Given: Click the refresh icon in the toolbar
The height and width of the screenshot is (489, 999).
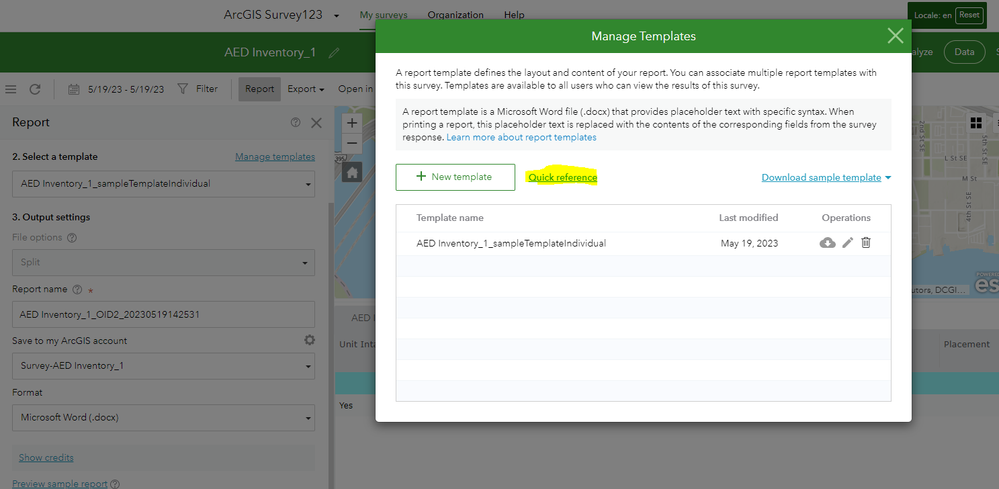Looking at the screenshot, I should (x=35, y=89).
